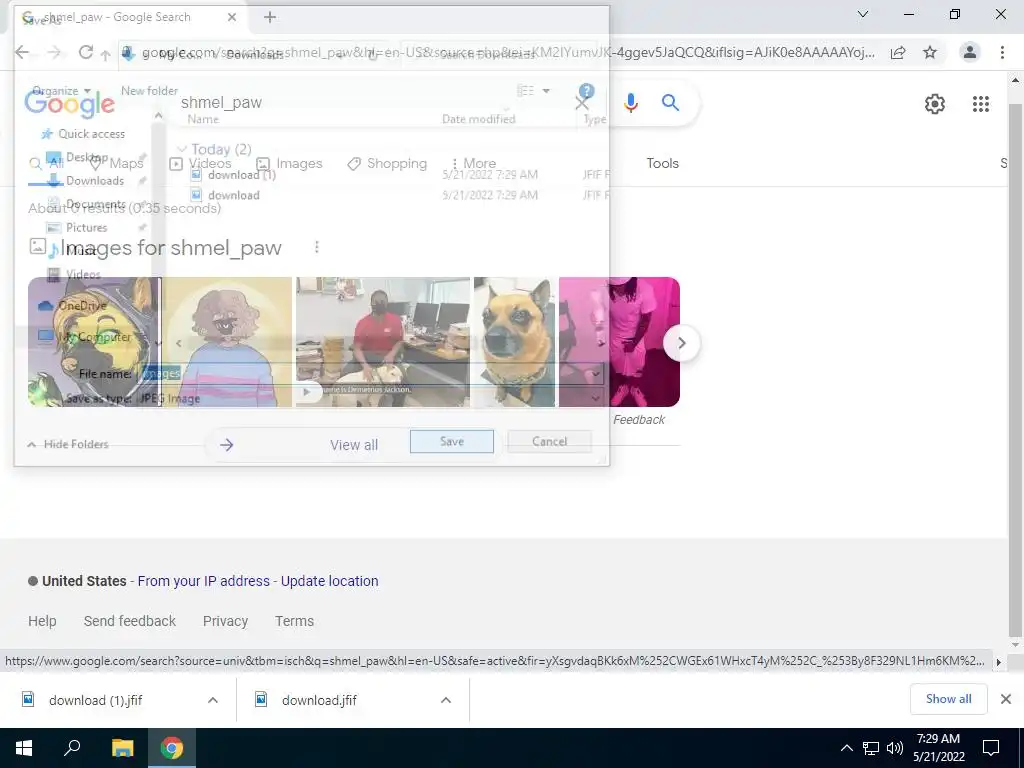Open Google settings gear

935,104
